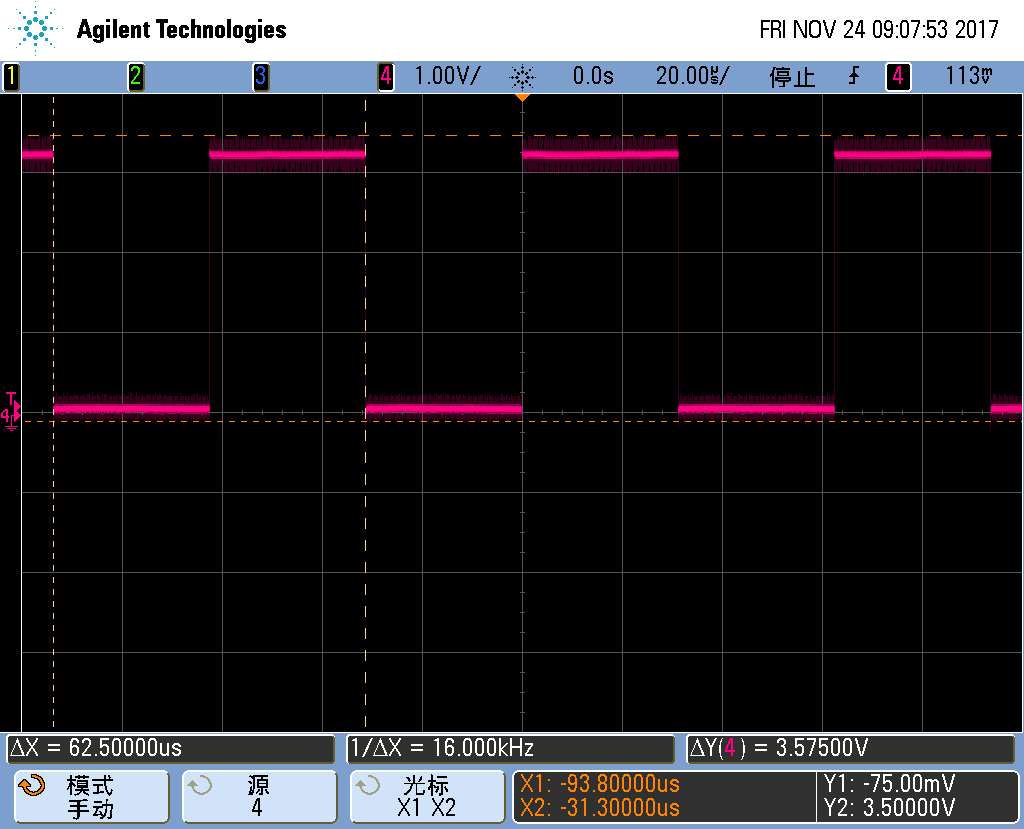Select channel 1 yellow indicator
The image size is (1024, 829).
[11, 77]
